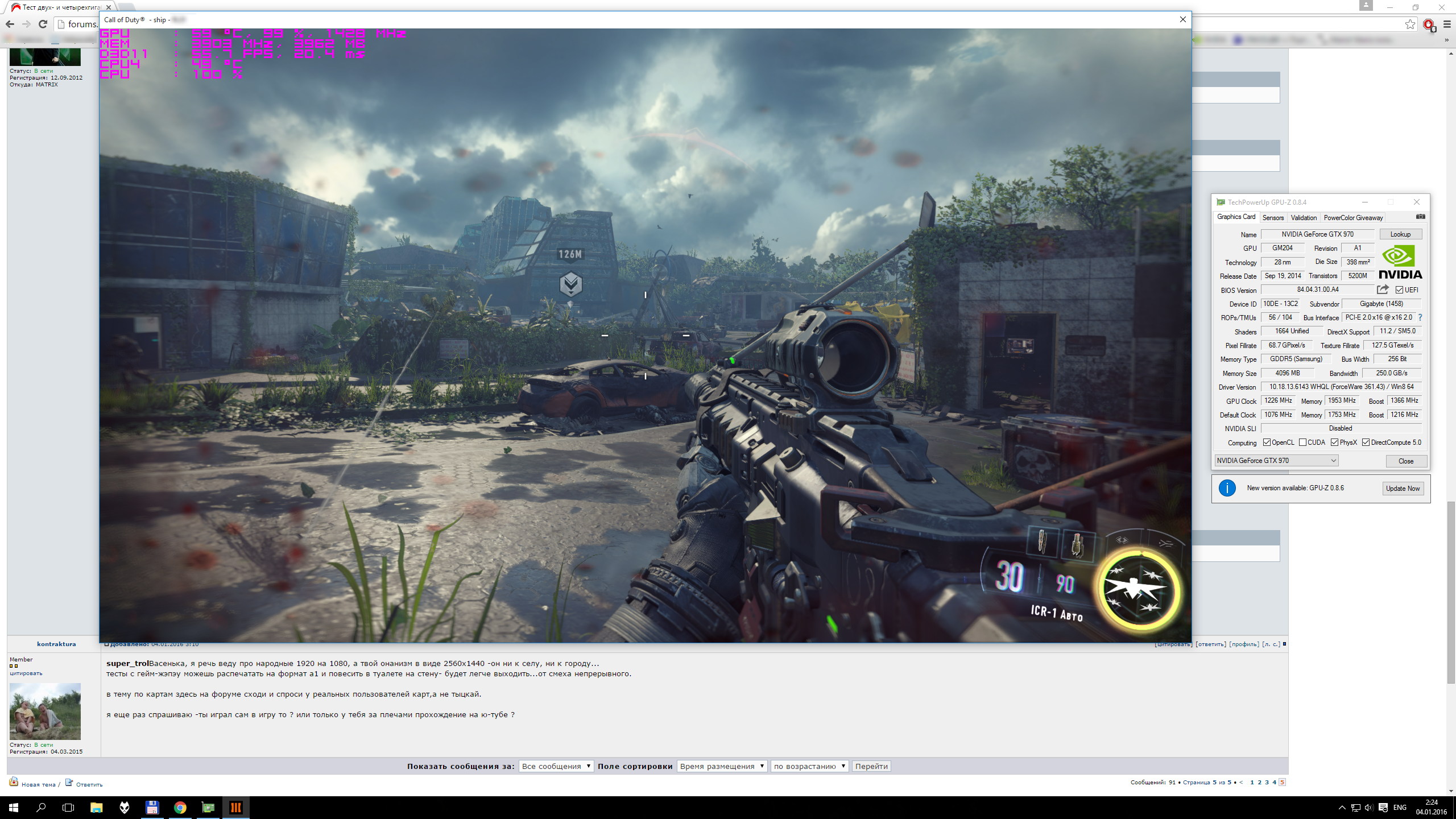
Task: Toggle the CUDA checkbox
Action: pyautogui.click(x=1302, y=442)
